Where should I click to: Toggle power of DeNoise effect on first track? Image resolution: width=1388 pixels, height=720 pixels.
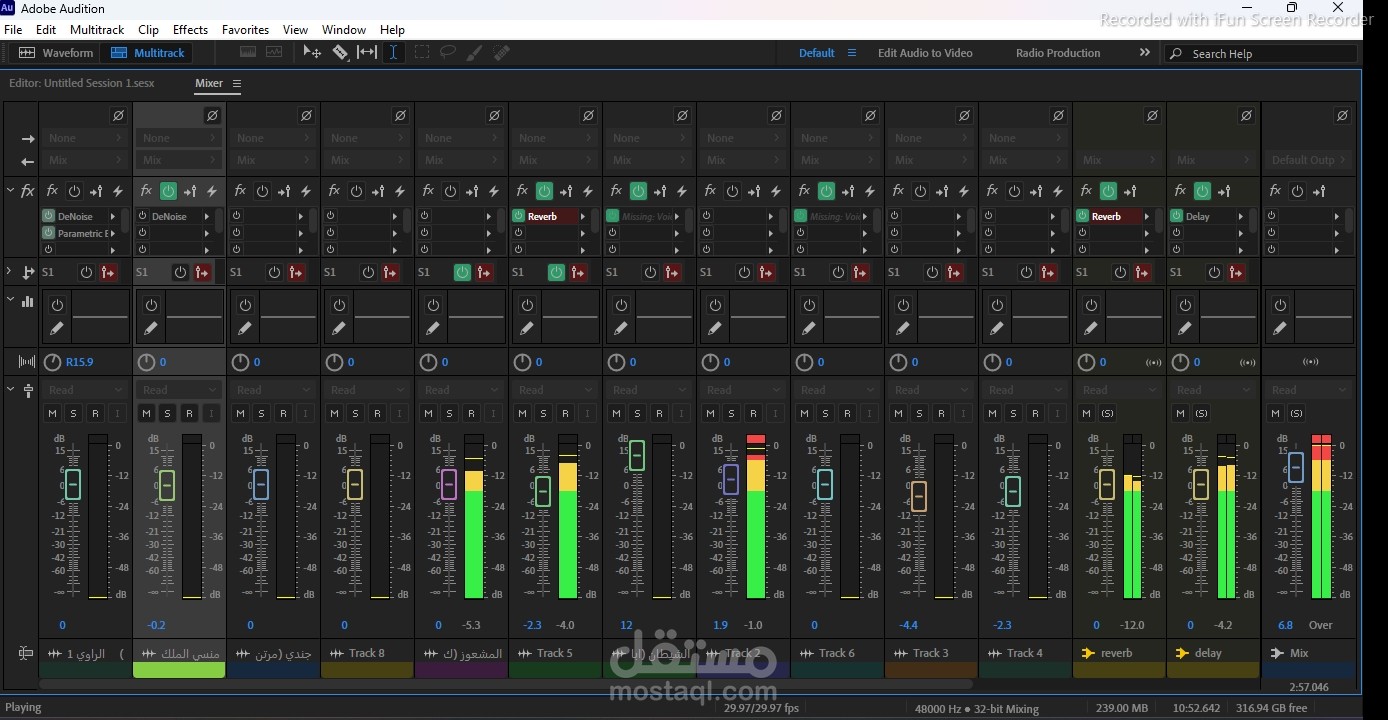pos(48,216)
